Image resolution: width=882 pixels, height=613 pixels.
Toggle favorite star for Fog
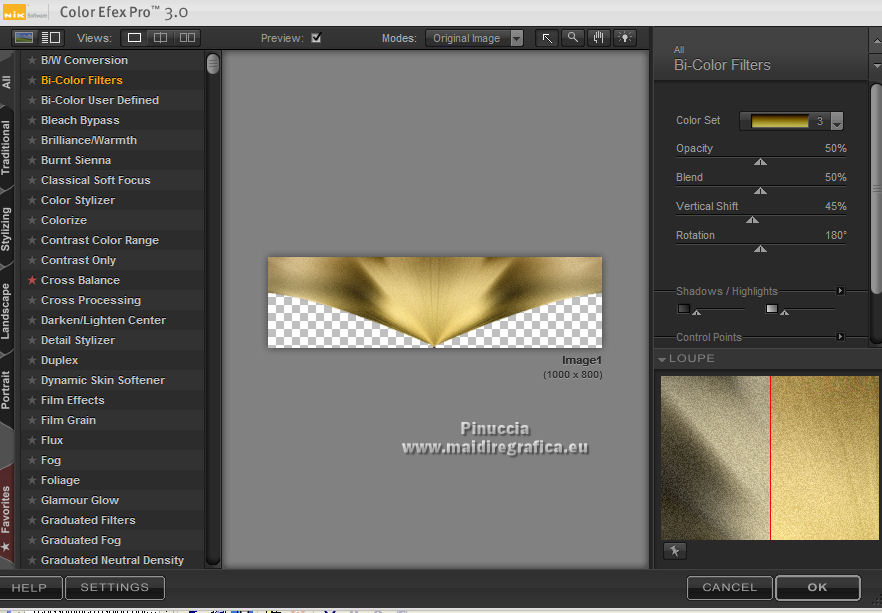32,460
